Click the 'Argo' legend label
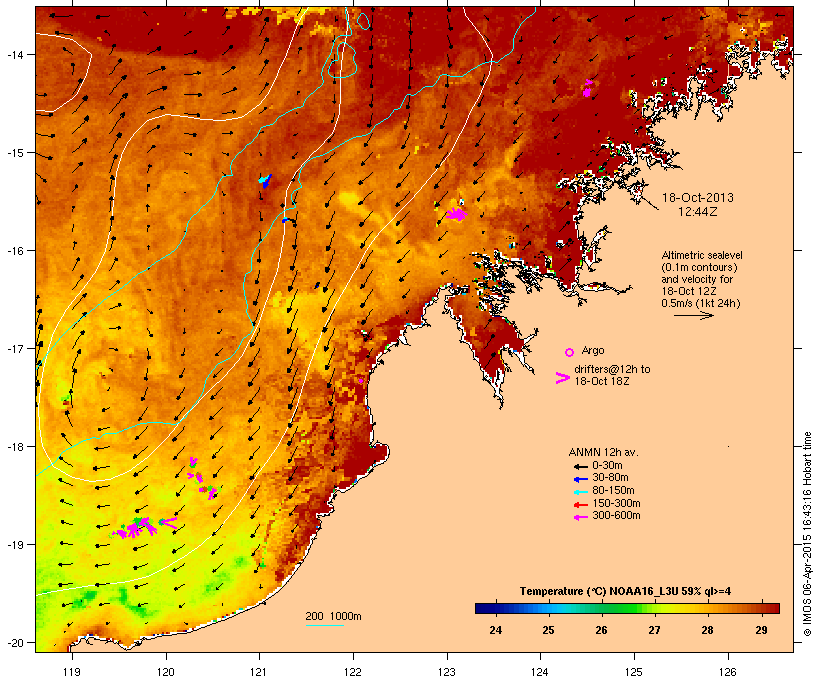 coord(593,350)
